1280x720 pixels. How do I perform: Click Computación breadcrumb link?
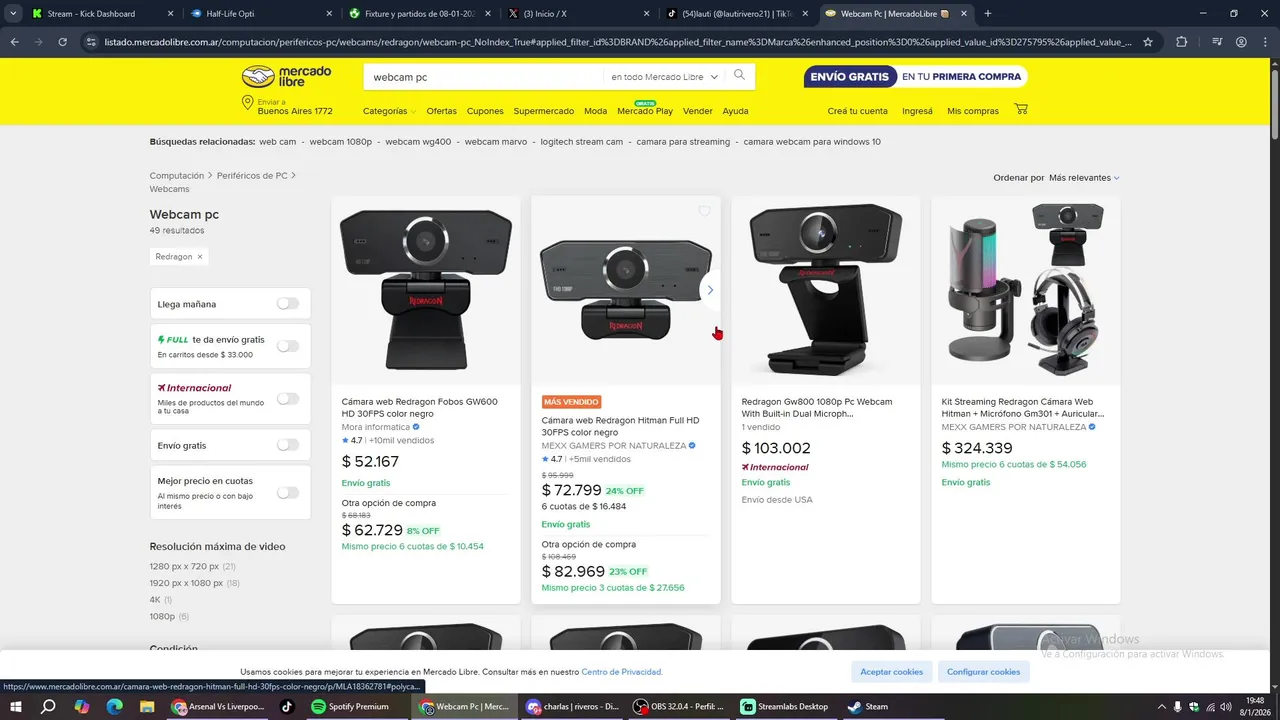(177, 176)
